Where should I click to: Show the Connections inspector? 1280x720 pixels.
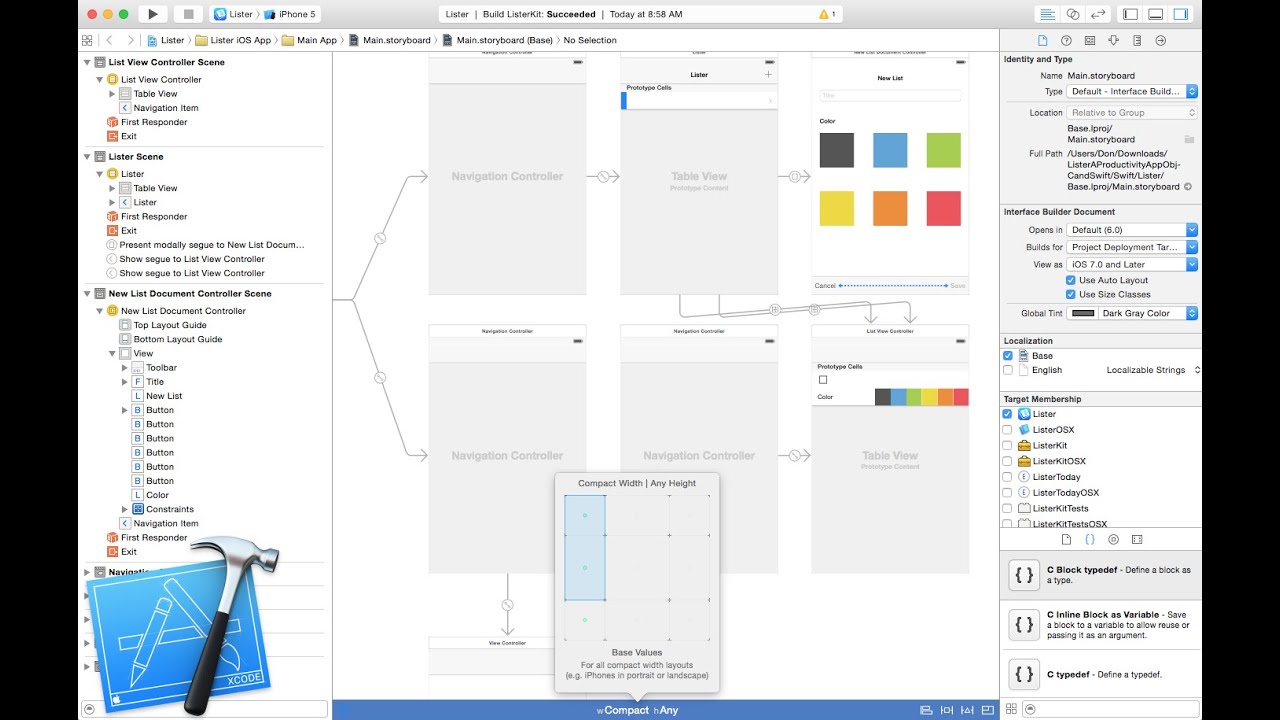1161,40
